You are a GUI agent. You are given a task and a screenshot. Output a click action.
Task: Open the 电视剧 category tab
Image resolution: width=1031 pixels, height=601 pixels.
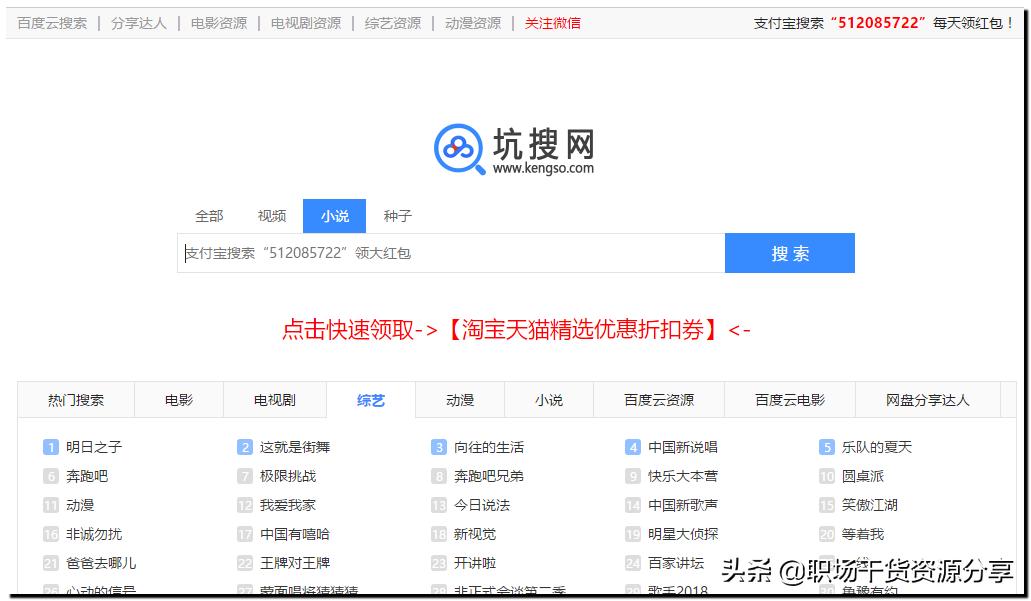pyautogui.click(x=274, y=399)
